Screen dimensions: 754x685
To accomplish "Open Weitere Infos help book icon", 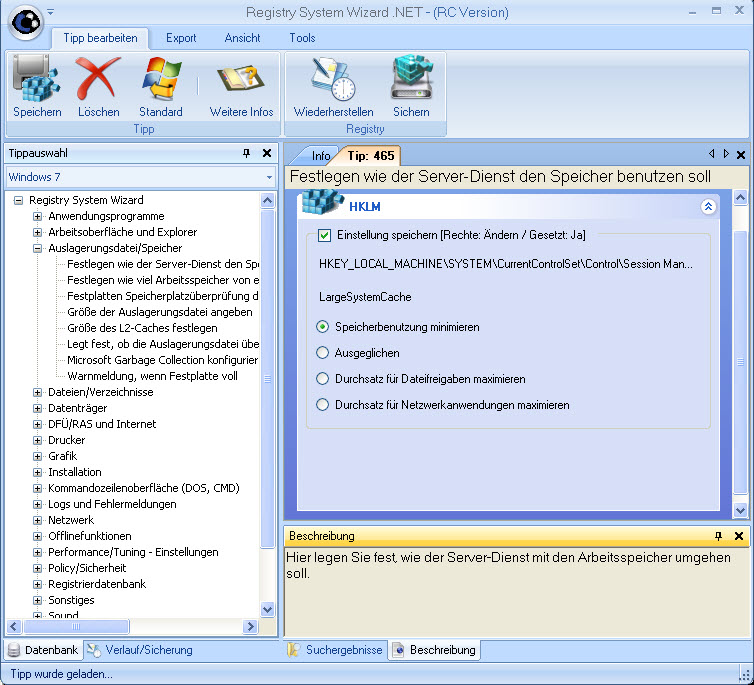I will click(x=241, y=78).
